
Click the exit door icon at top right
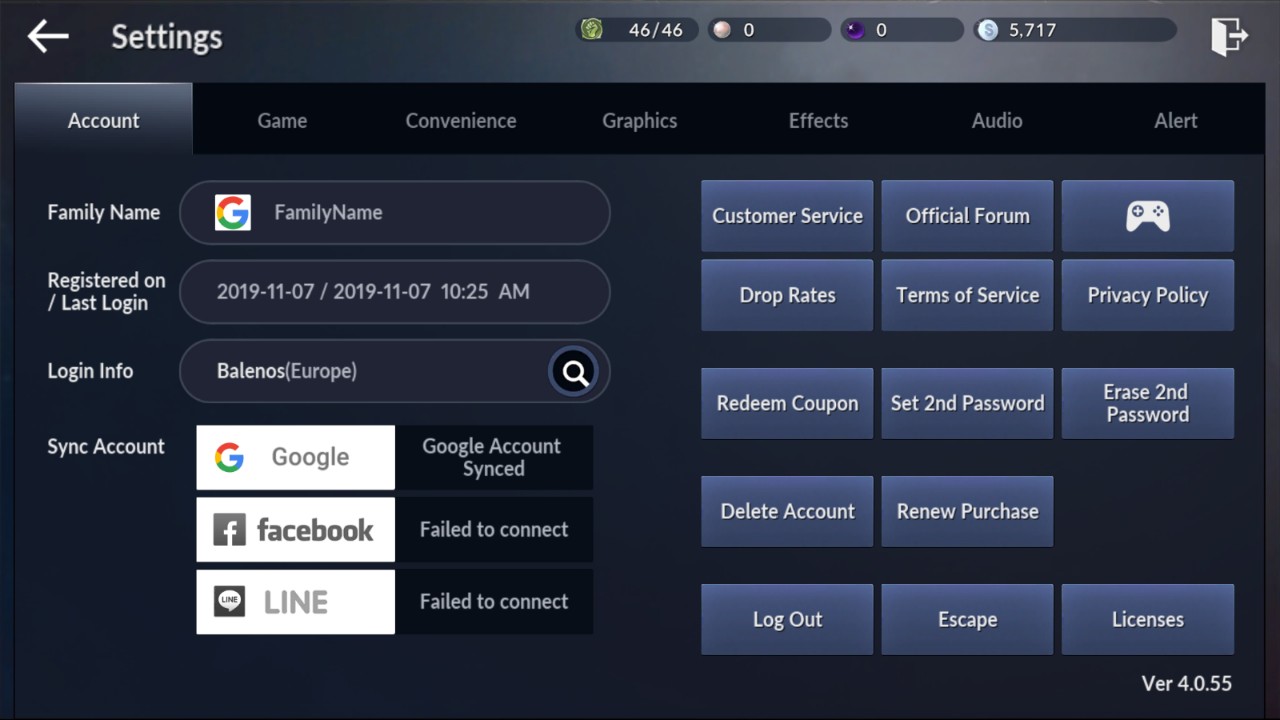[x=1229, y=37]
